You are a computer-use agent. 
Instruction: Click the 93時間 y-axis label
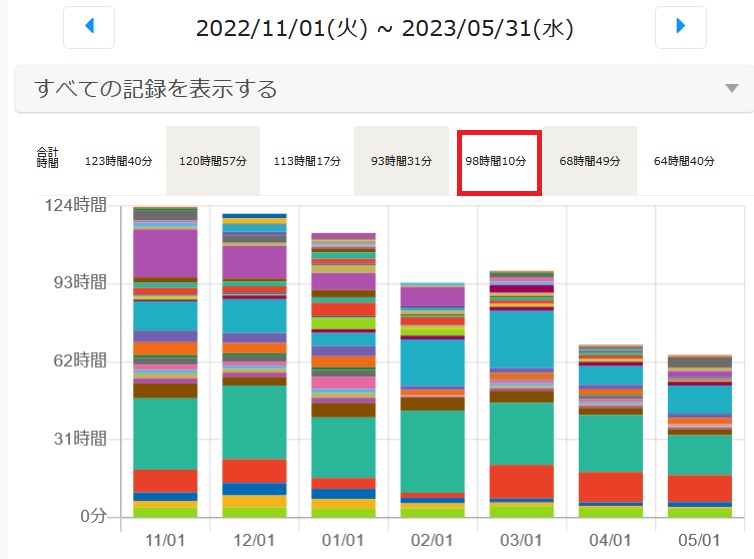pyautogui.click(x=80, y=282)
